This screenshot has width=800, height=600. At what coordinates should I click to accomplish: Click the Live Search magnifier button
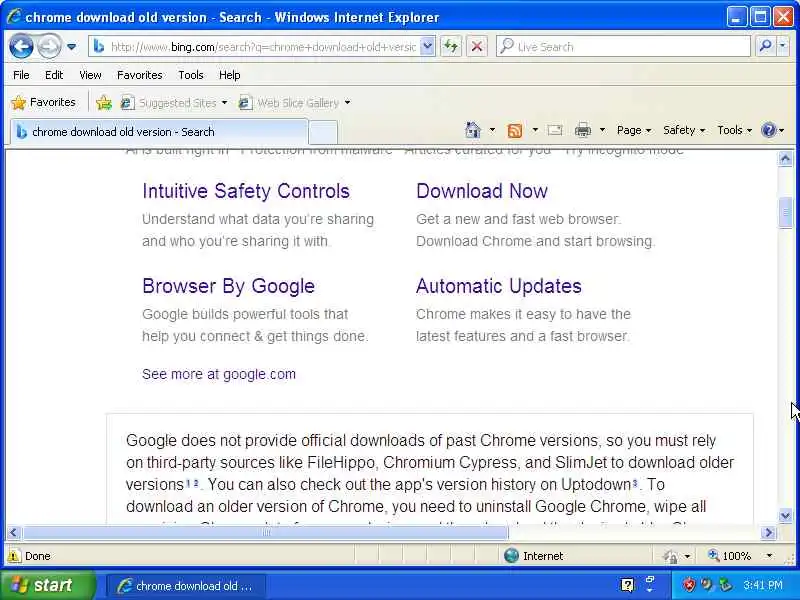point(765,46)
